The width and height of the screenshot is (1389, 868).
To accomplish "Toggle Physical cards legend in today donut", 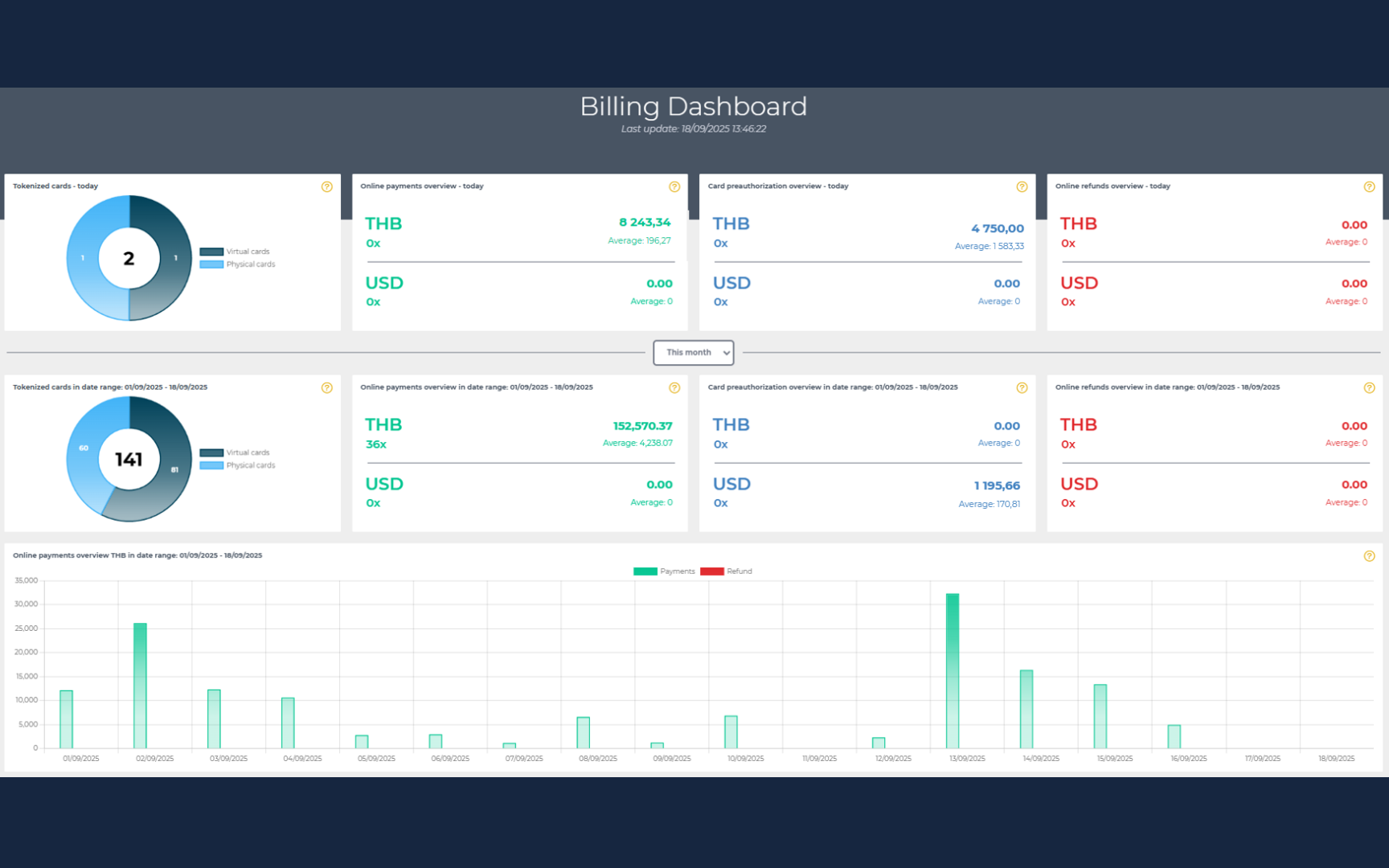I will tap(237, 264).
